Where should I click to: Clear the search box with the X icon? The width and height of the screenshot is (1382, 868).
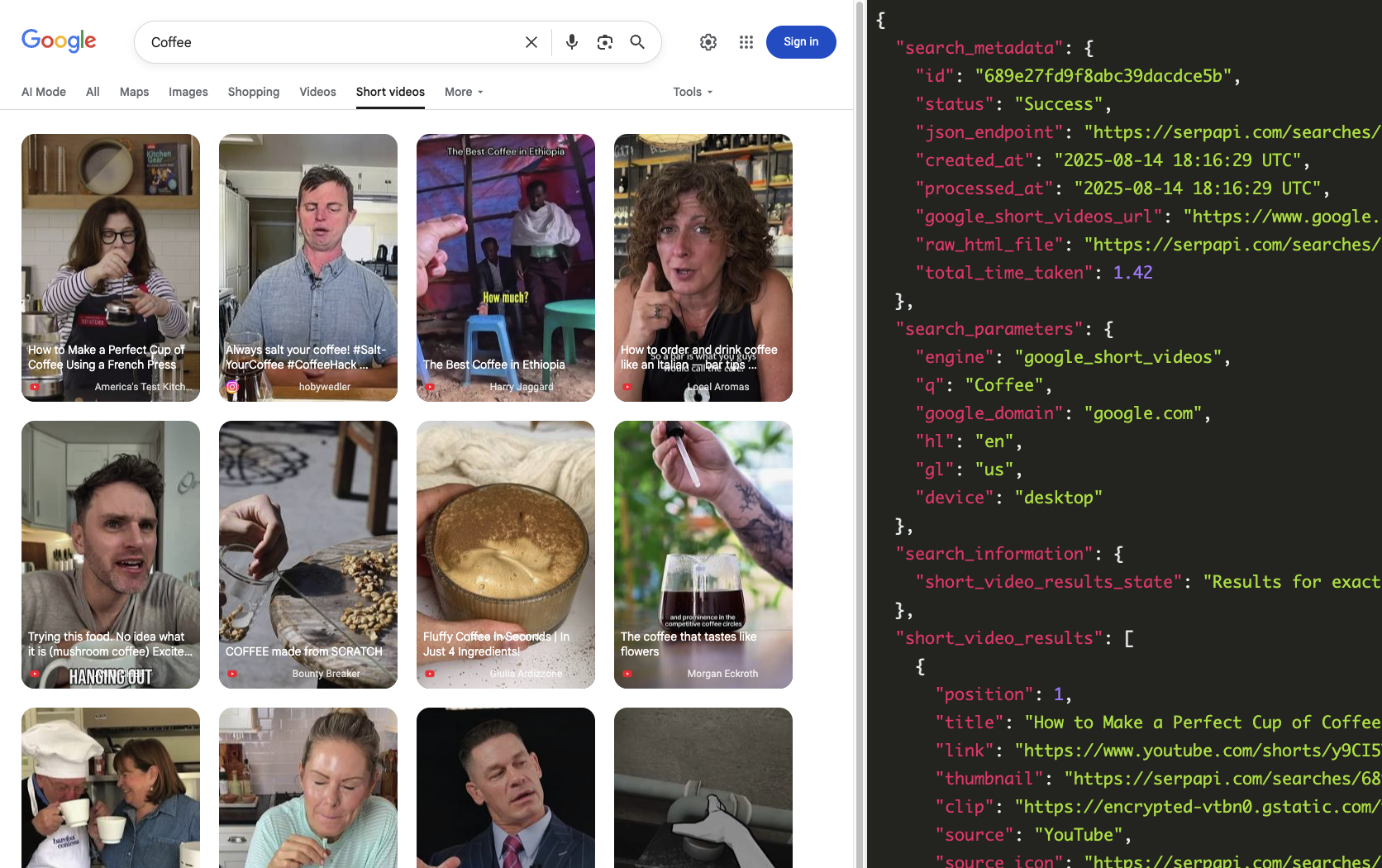(531, 42)
